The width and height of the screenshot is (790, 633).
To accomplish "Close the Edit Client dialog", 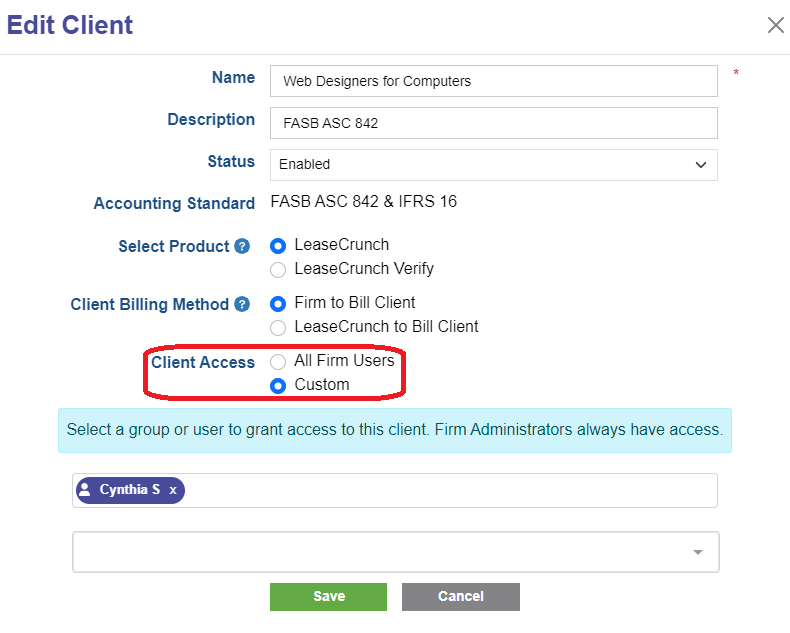I will [775, 25].
